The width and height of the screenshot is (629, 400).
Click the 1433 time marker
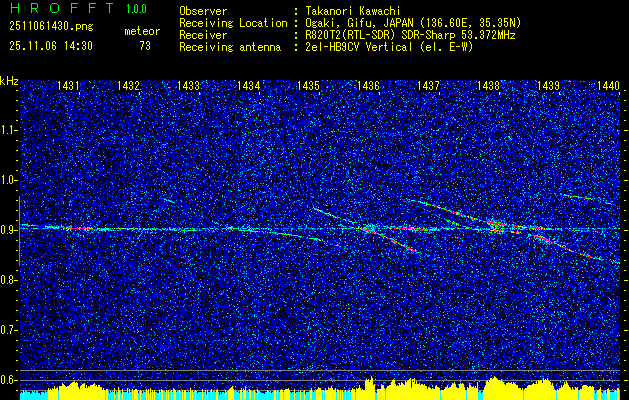188,85
